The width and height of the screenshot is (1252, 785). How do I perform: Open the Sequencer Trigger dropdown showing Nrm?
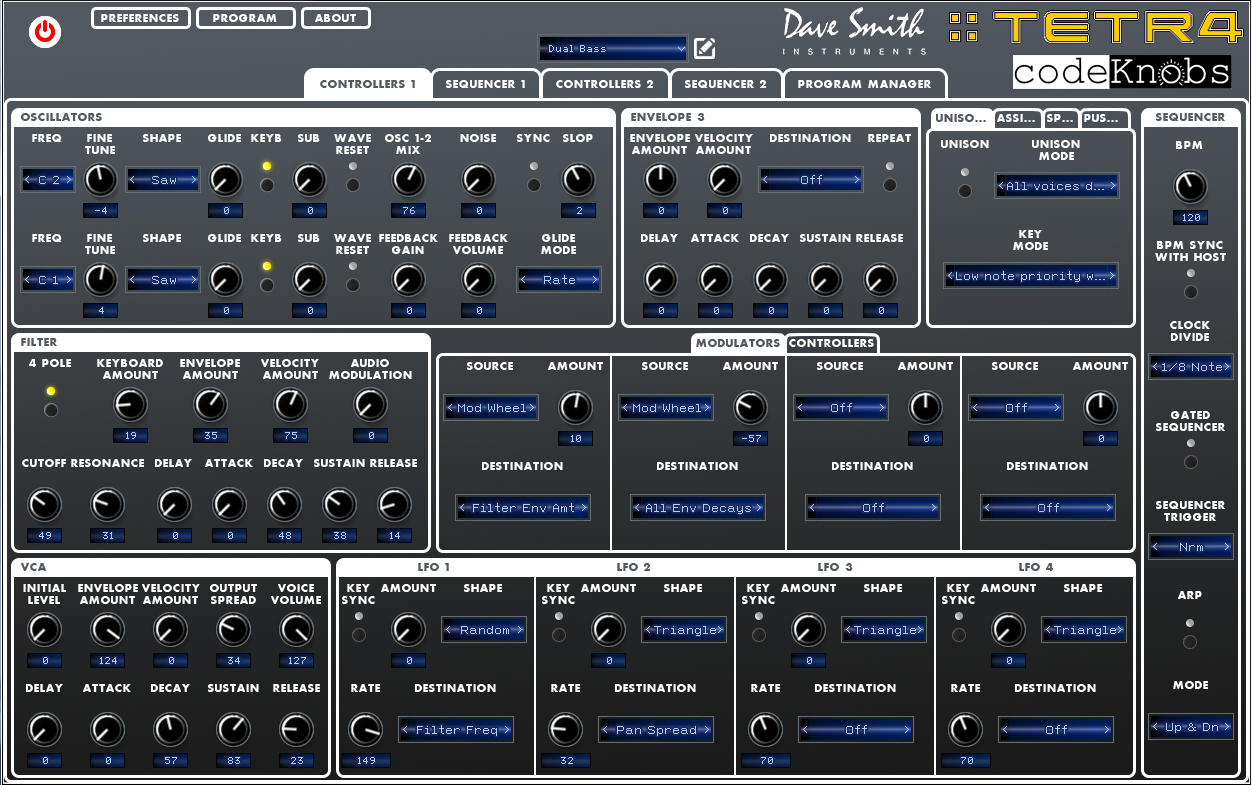[x=1191, y=547]
